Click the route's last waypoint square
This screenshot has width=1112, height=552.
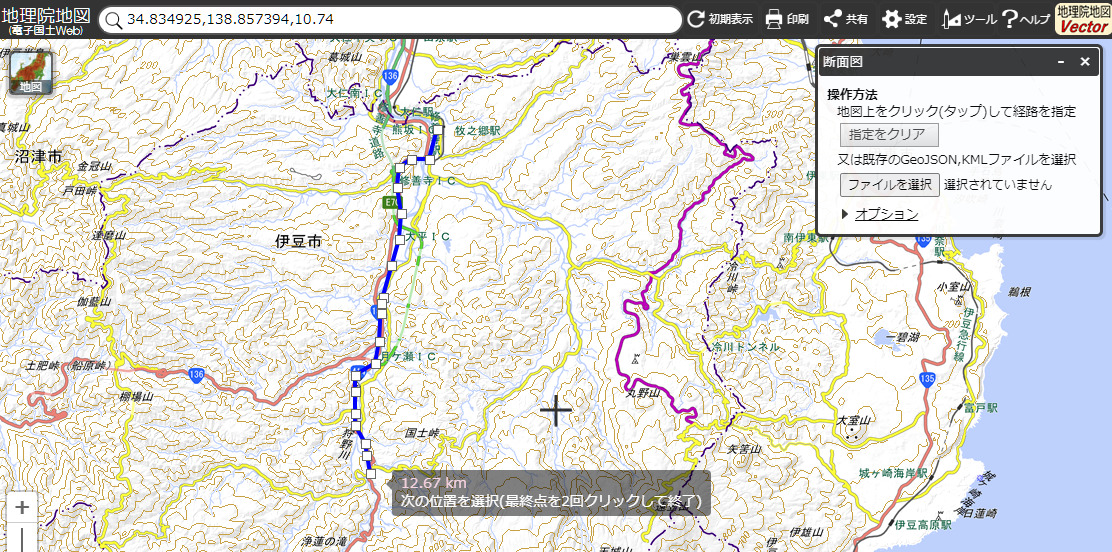pos(370,473)
